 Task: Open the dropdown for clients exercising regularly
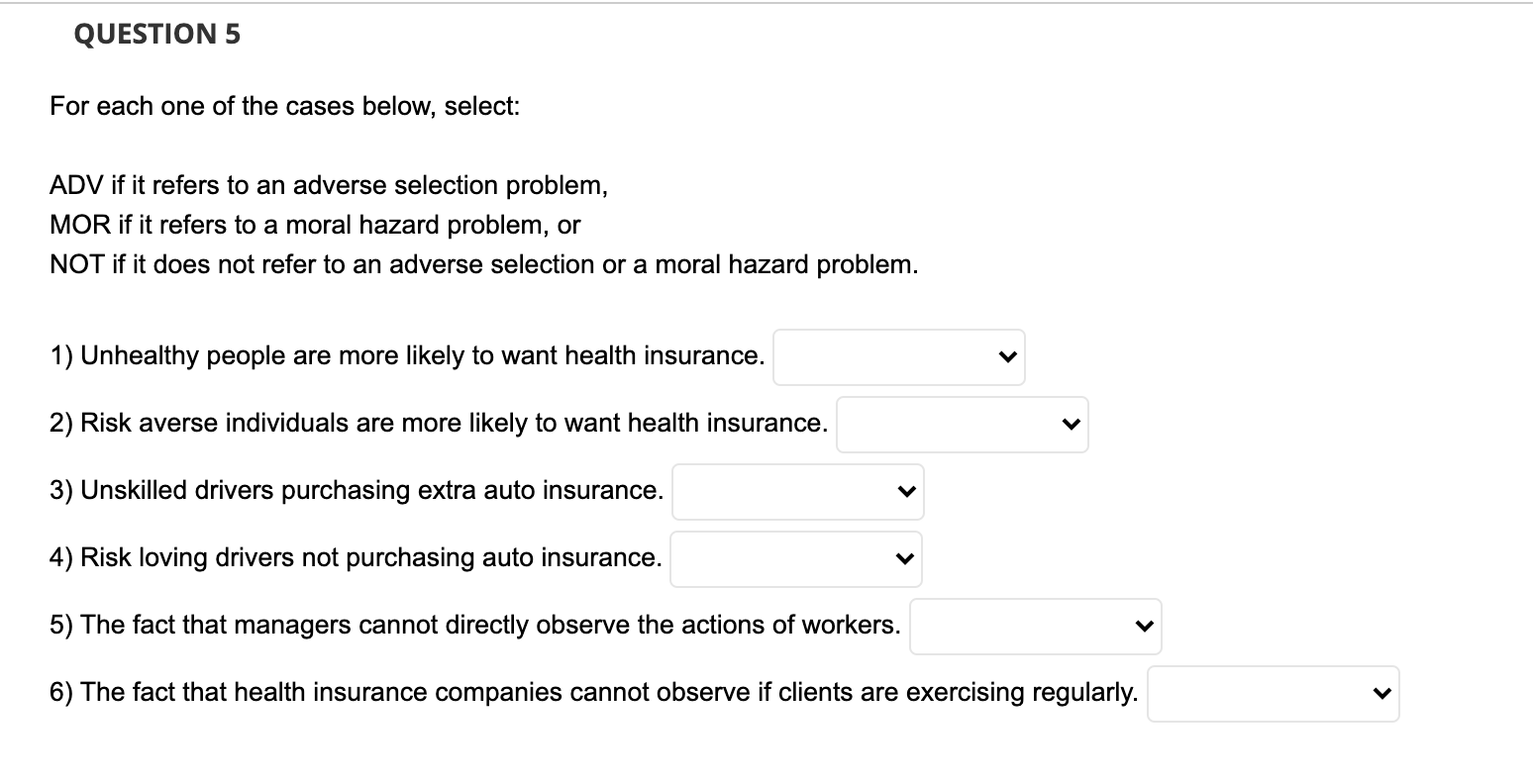point(1272,694)
